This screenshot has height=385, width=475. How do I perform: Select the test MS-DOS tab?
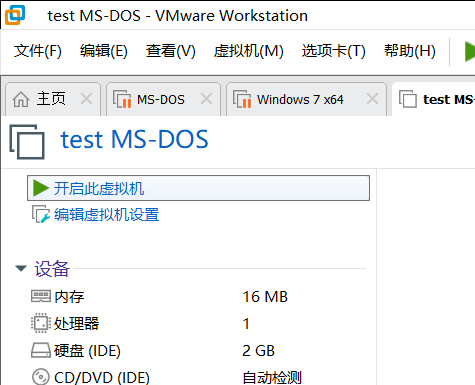click(x=434, y=99)
